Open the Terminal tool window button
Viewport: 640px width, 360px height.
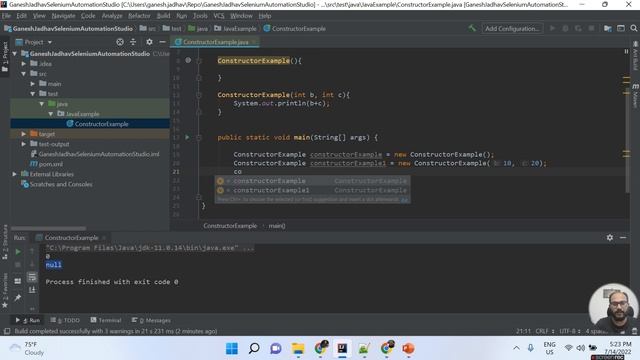pyautogui.click(x=106, y=320)
